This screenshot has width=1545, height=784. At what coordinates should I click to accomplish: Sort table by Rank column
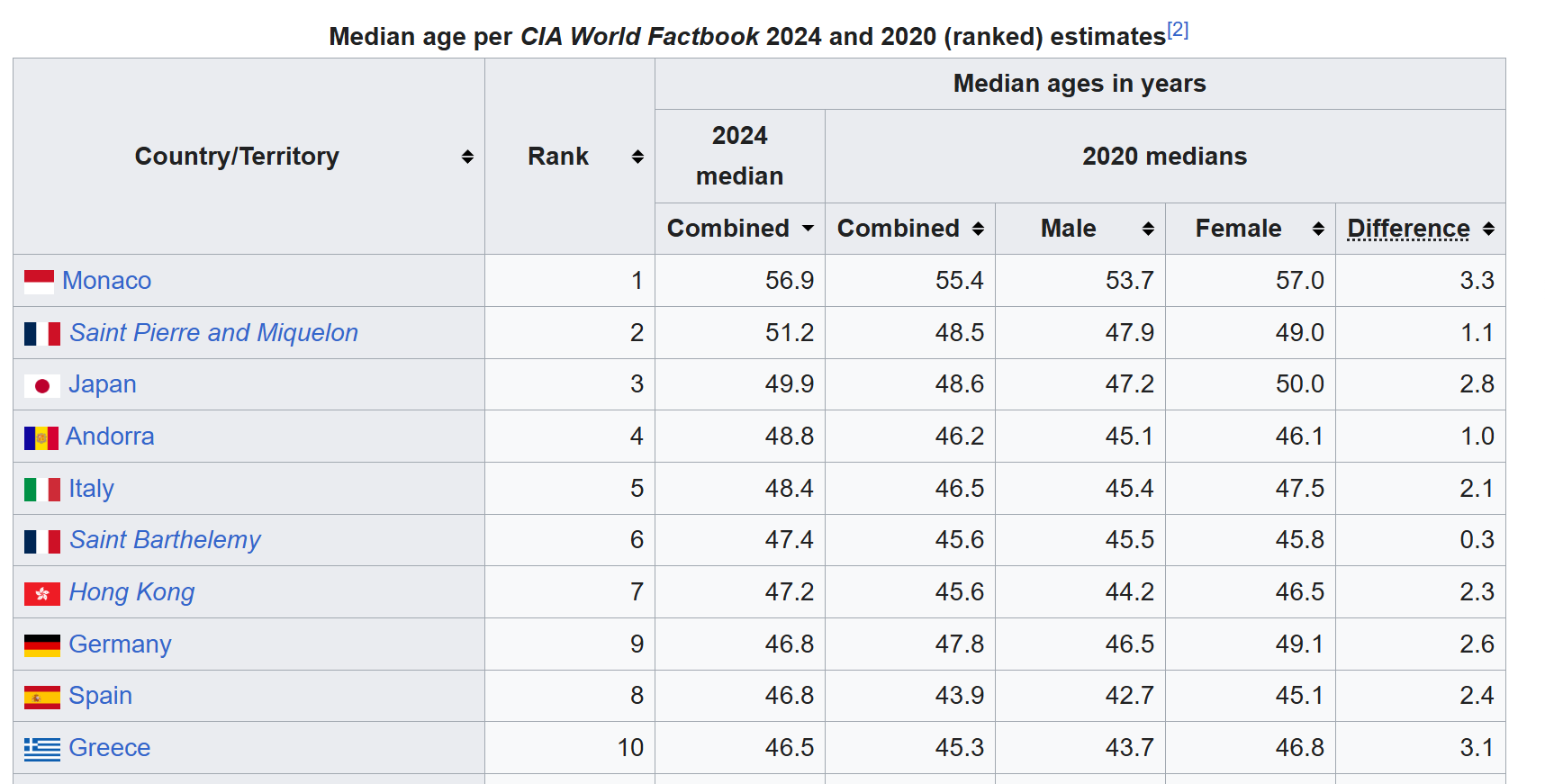pos(637,157)
